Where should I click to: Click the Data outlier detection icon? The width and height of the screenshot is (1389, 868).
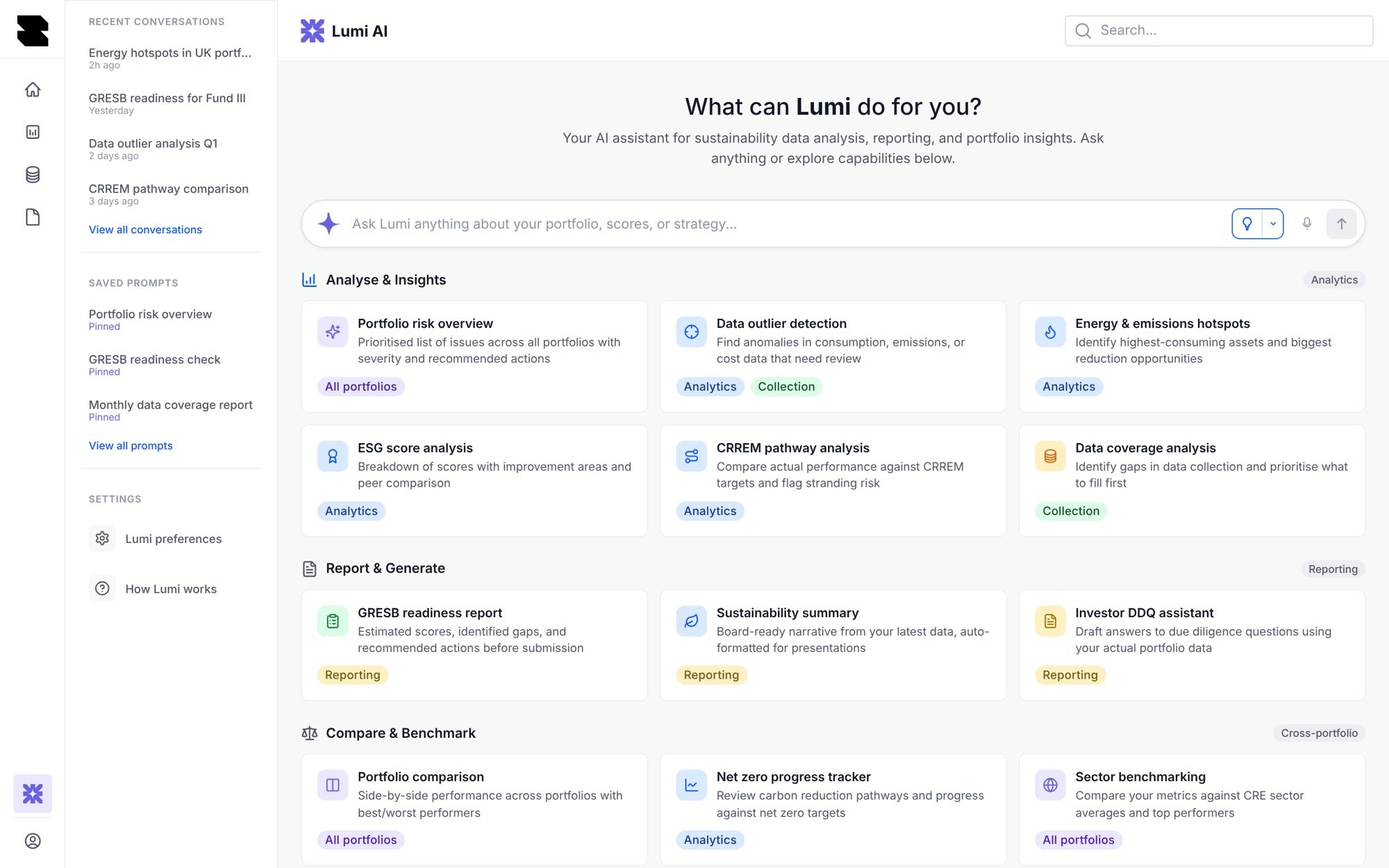pyautogui.click(x=691, y=332)
